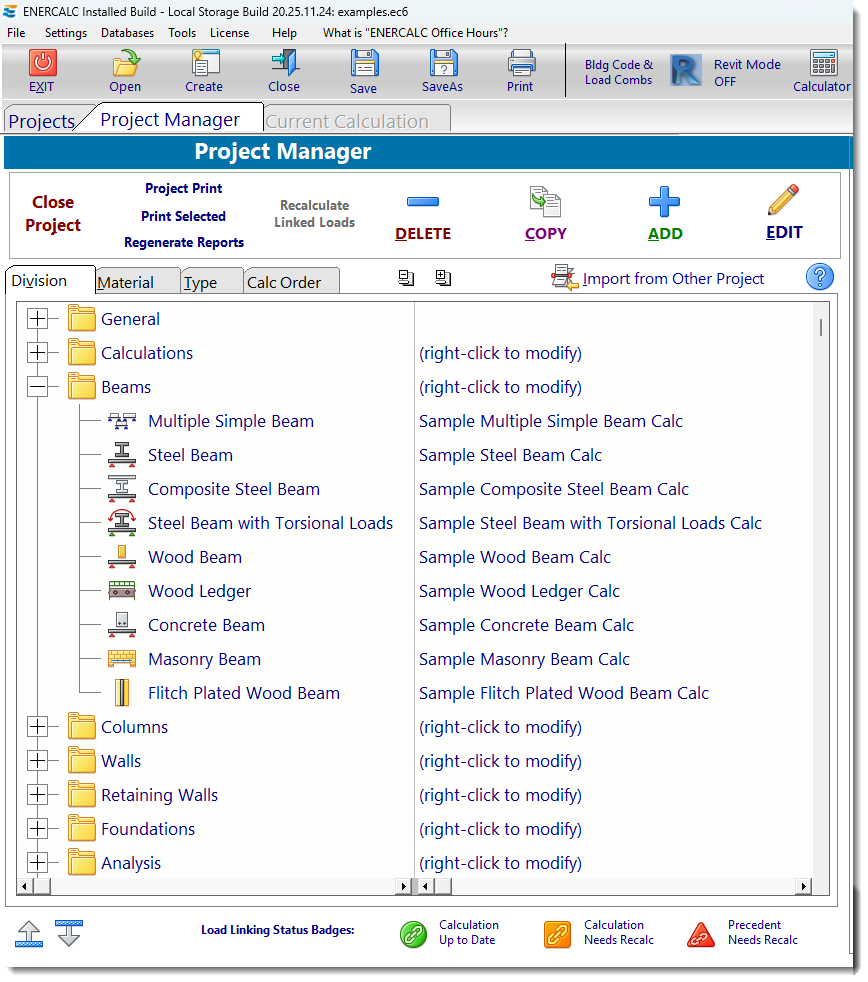
Task: Expand the Columns folder node
Action: pos(38,727)
